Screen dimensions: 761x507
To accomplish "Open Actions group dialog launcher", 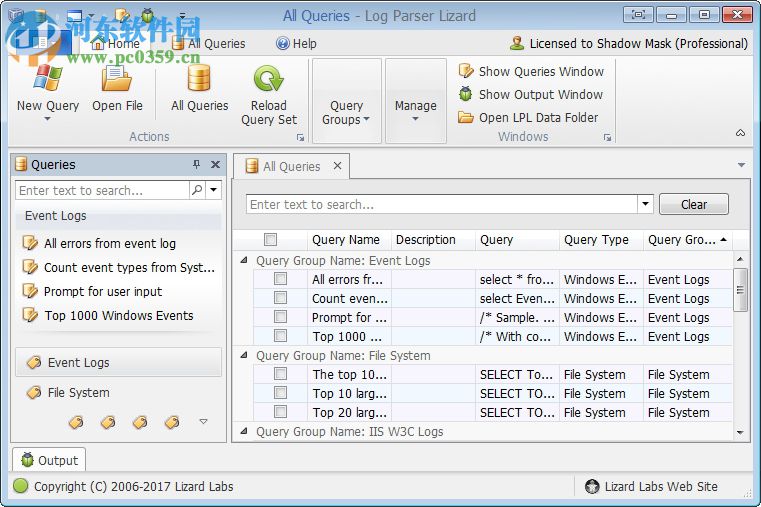I will click(300, 137).
